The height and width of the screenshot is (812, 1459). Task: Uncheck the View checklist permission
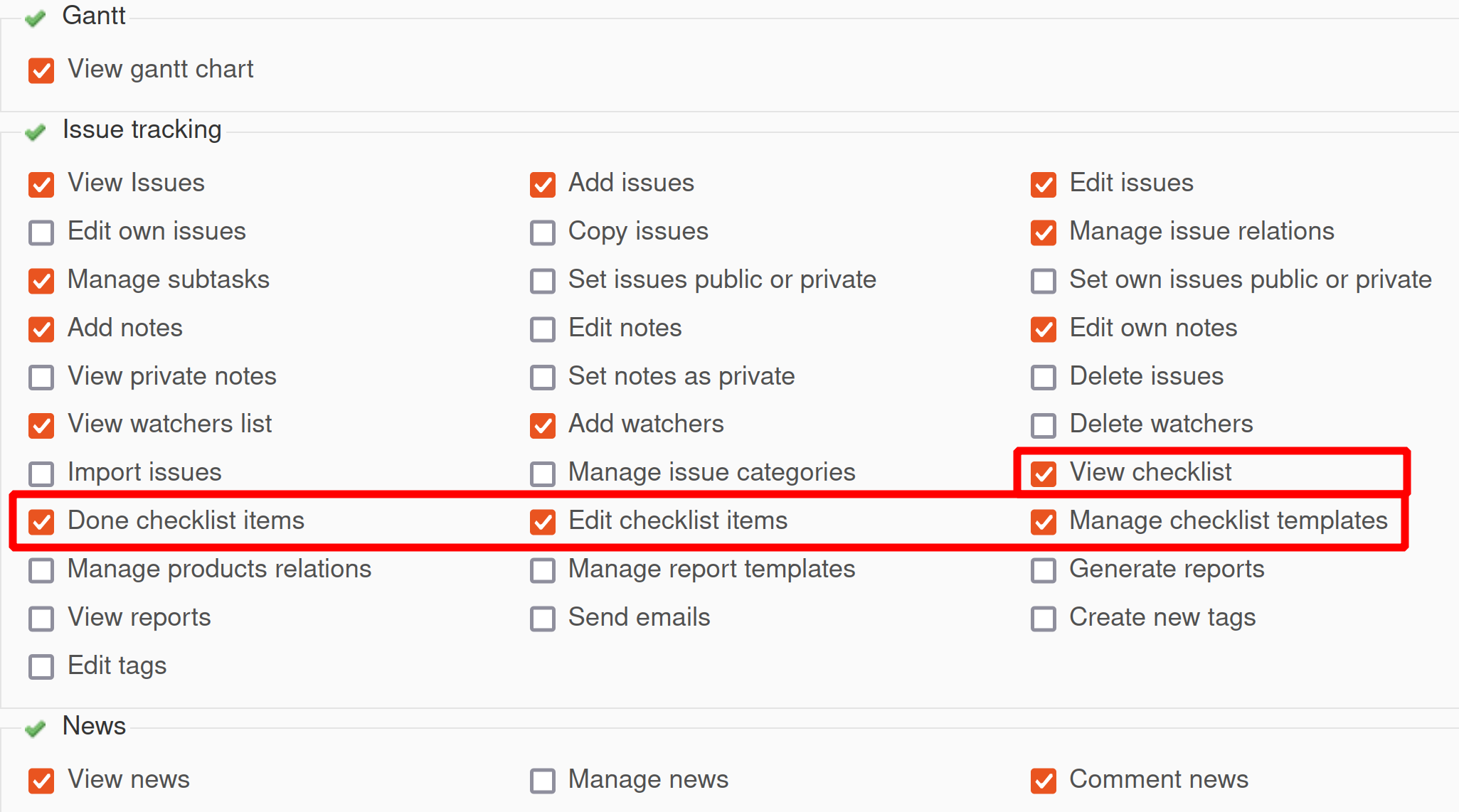(1043, 474)
